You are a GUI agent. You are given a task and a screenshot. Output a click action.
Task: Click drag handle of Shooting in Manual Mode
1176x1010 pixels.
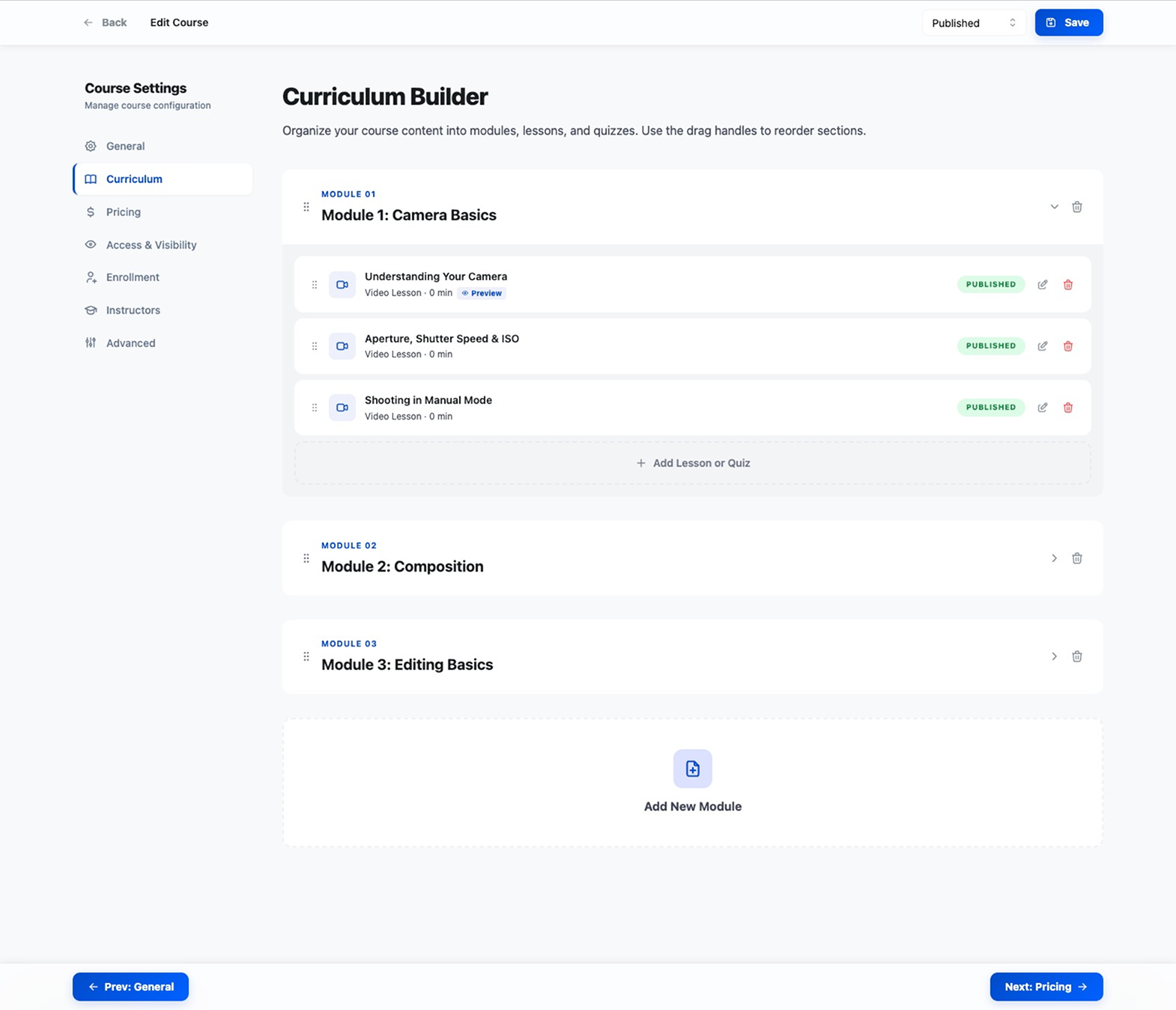pos(315,408)
